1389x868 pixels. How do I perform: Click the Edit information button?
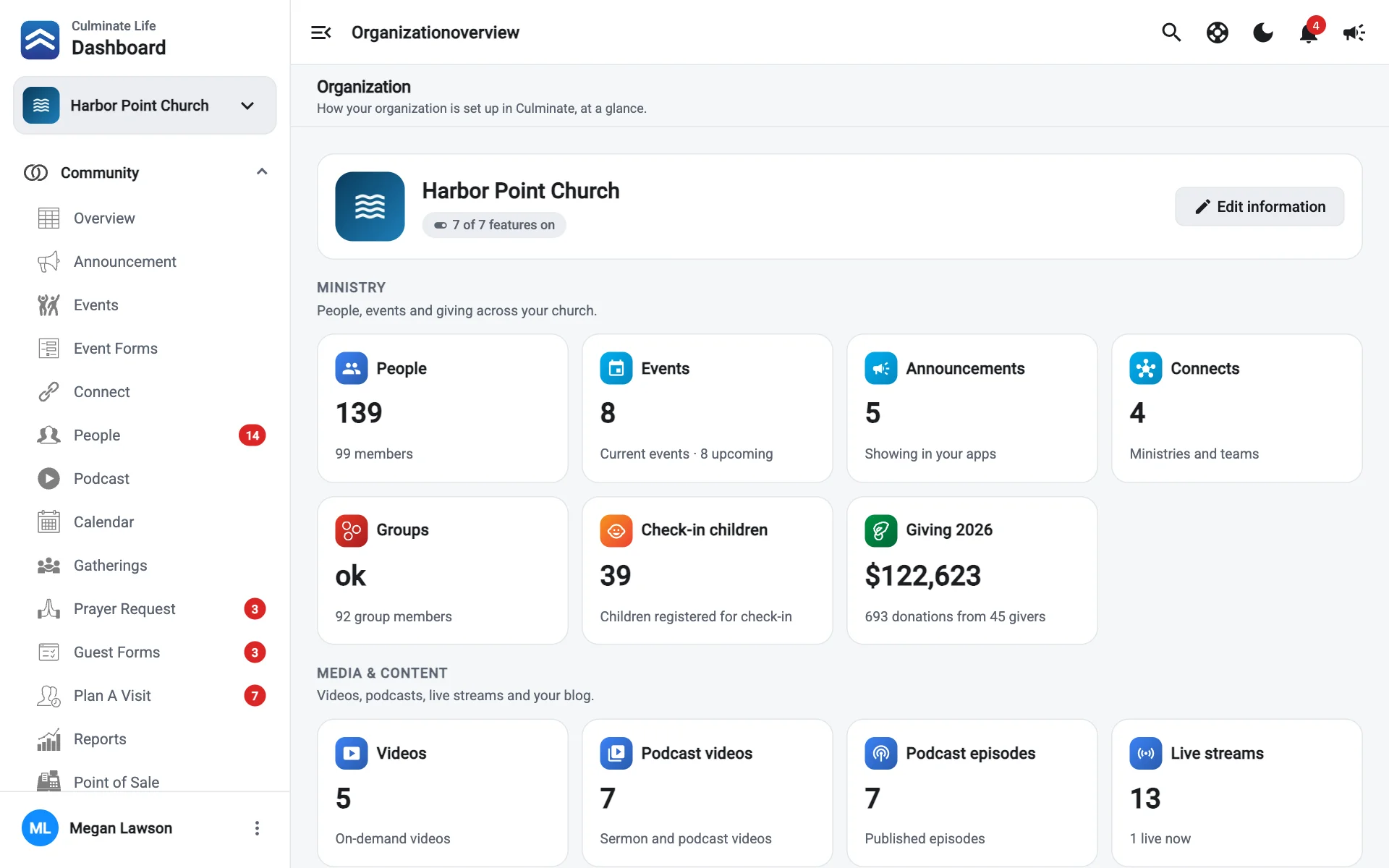(1260, 207)
